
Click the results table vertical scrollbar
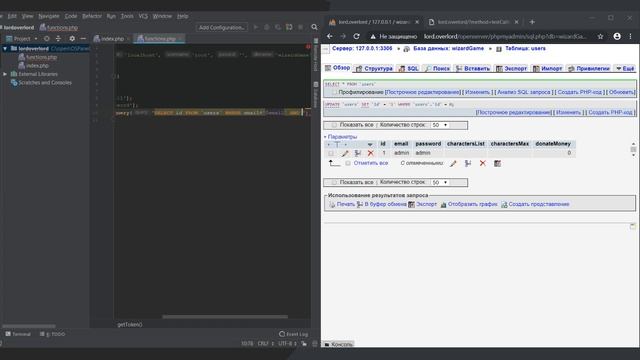(633, 149)
